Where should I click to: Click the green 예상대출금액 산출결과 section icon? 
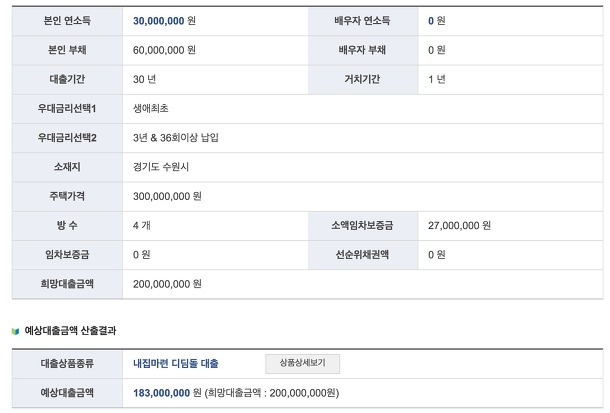click(x=15, y=329)
